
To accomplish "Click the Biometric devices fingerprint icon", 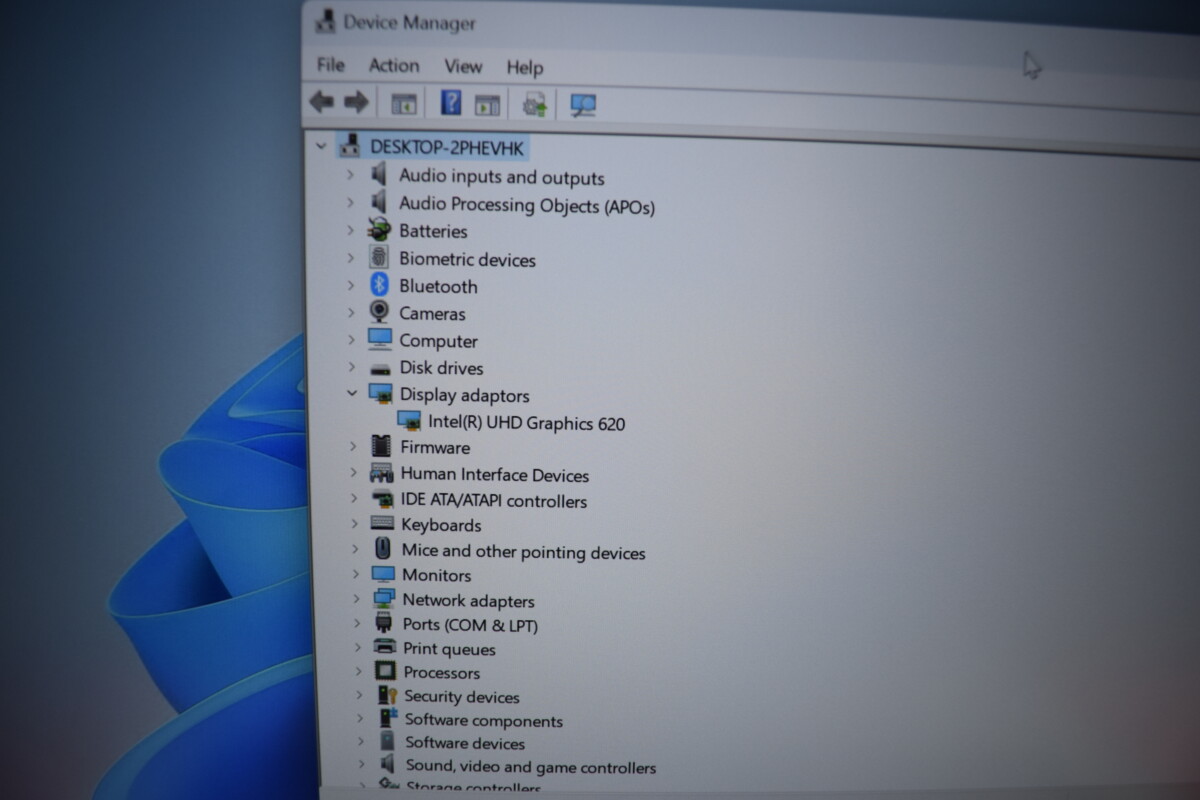I will click(379, 257).
